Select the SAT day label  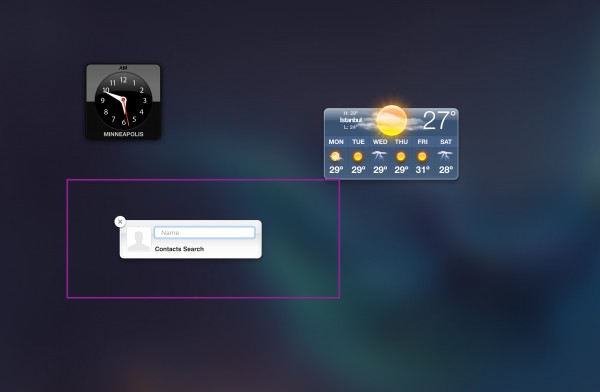[x=446, y=142]
